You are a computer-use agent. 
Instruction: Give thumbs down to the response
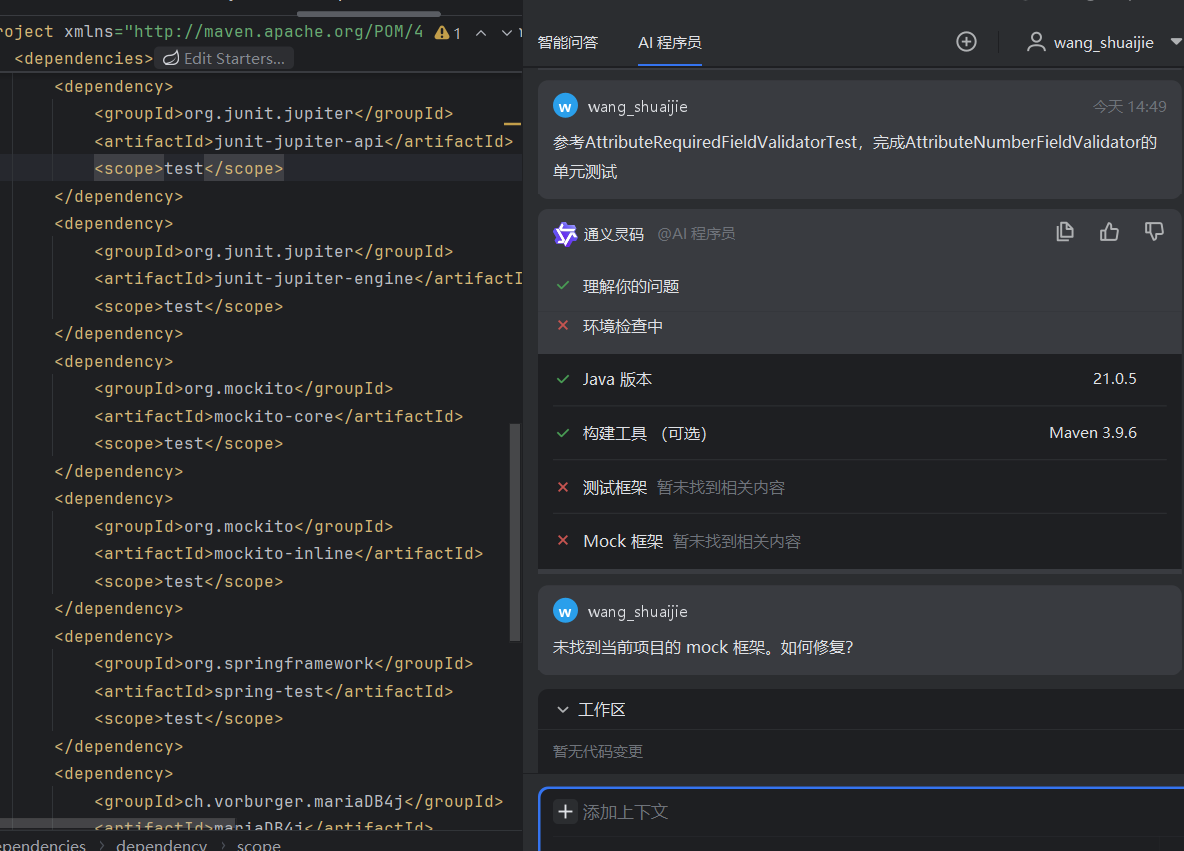pos(1153,232)
